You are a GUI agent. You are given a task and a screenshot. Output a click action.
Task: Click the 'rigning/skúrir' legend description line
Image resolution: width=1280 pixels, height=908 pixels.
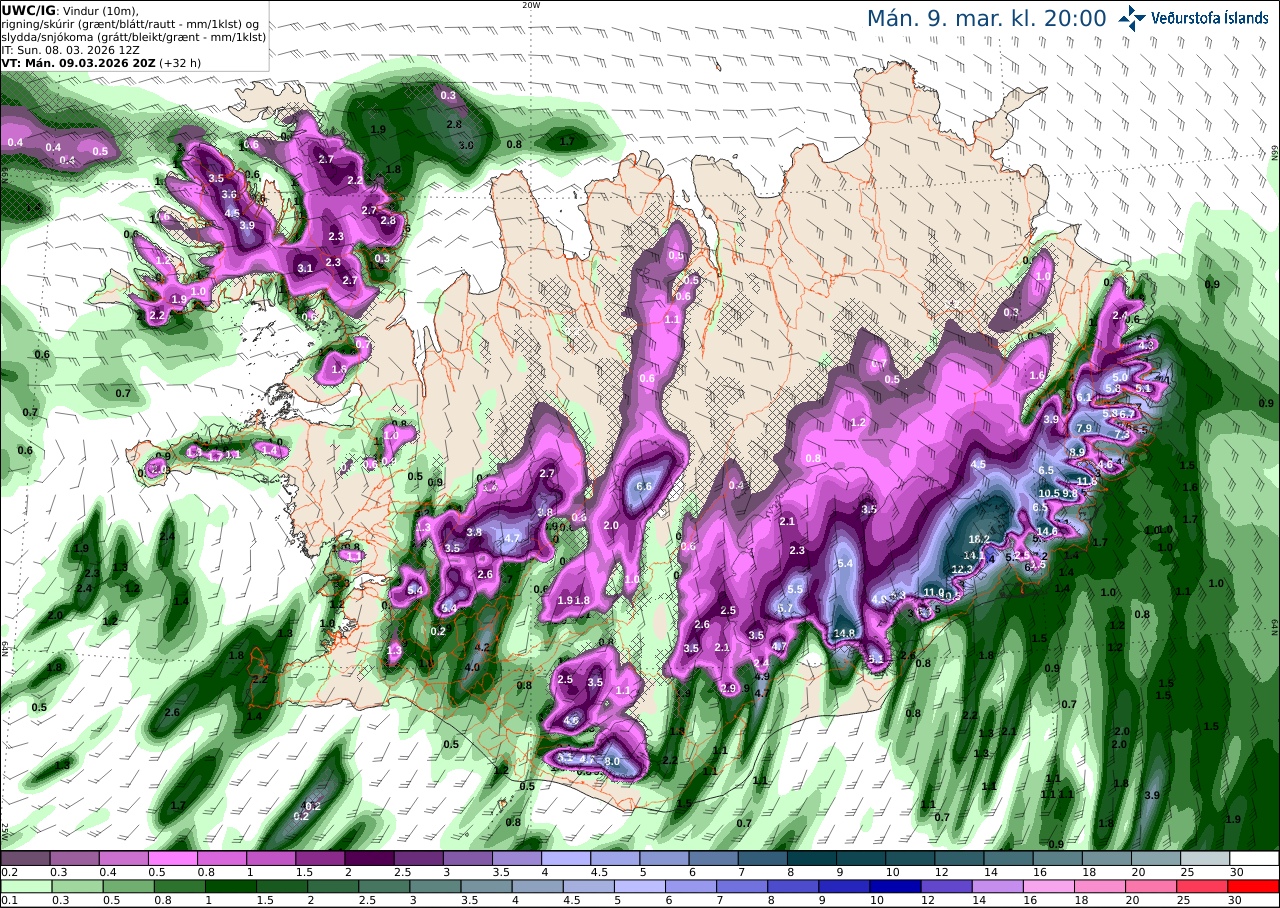pos(130,23)
